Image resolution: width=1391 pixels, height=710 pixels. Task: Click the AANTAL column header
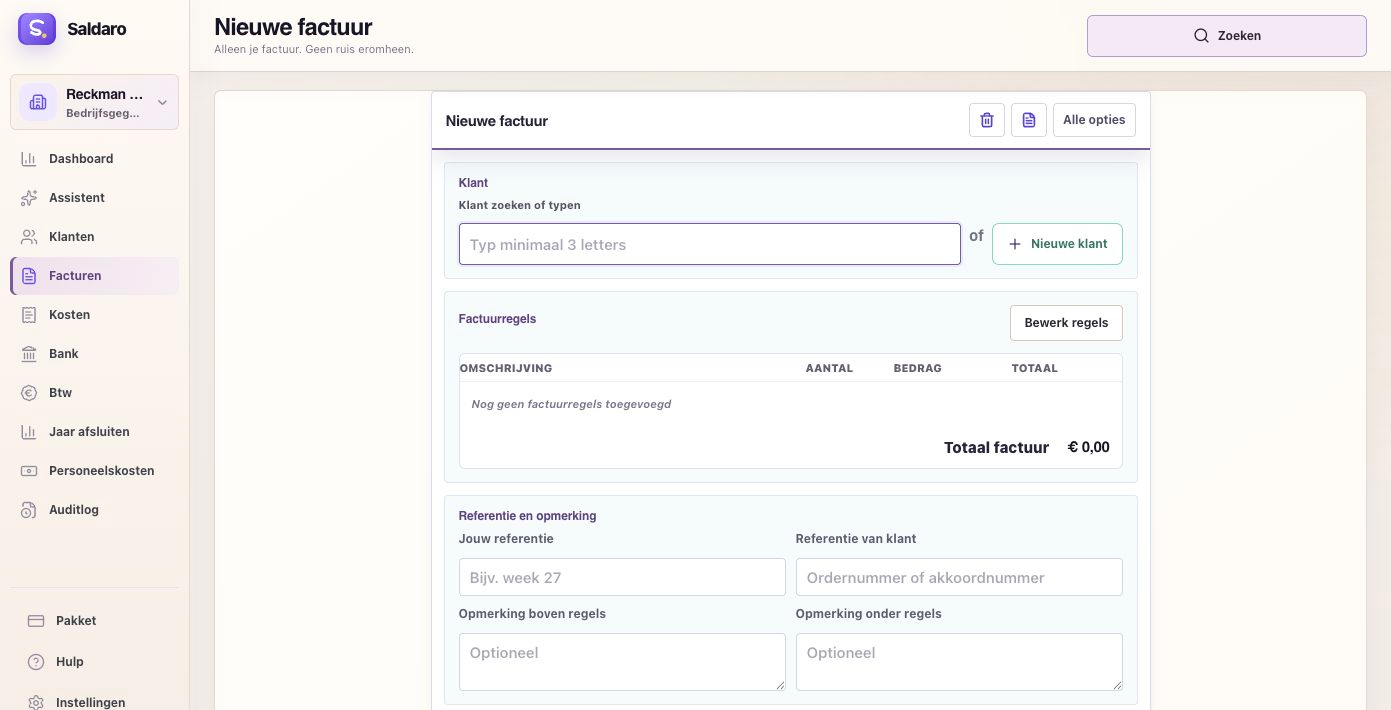point(829,368)
